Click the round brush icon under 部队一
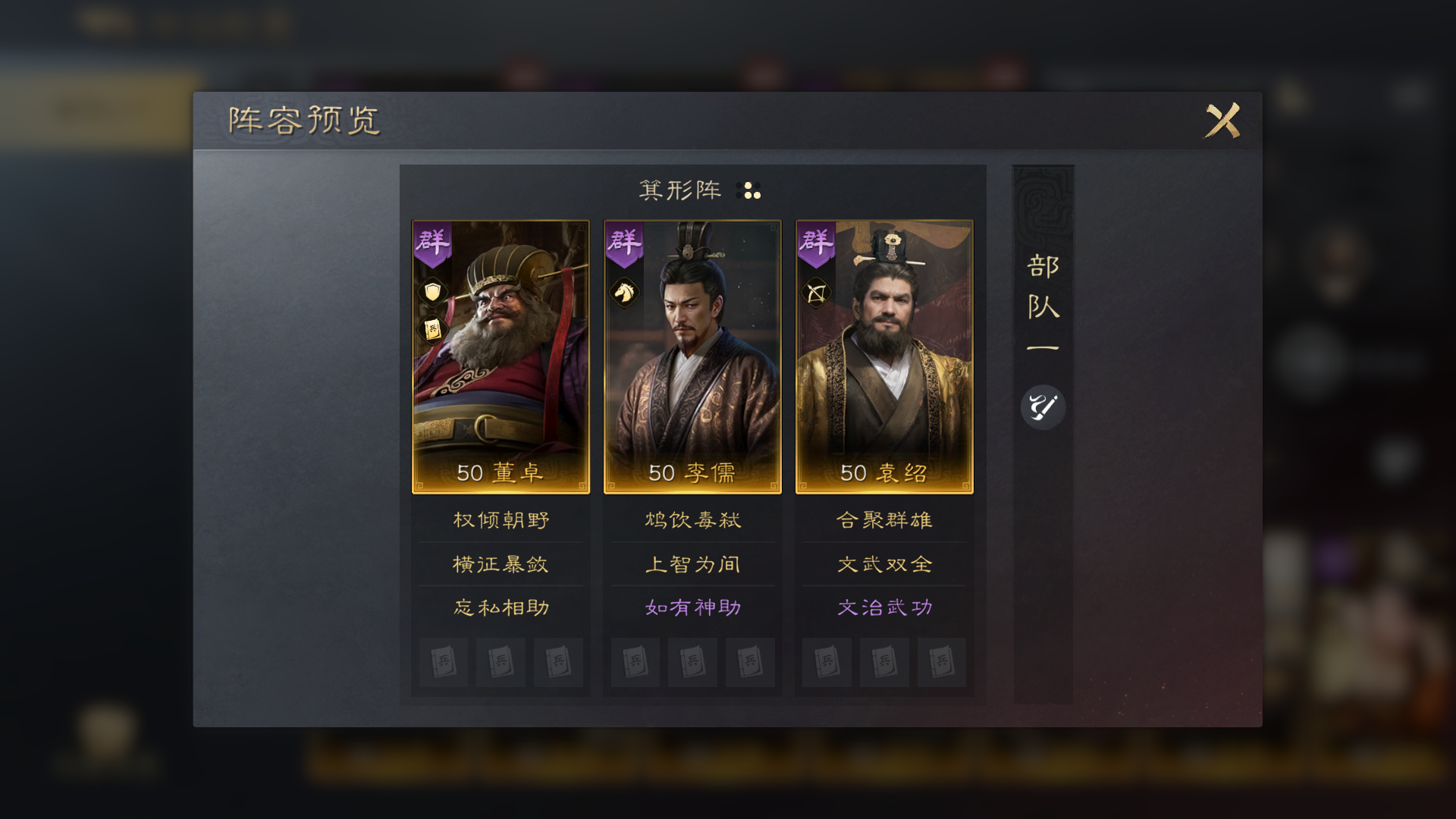Viewport: 1456px width, 819px height. [x=1043, y=407]
